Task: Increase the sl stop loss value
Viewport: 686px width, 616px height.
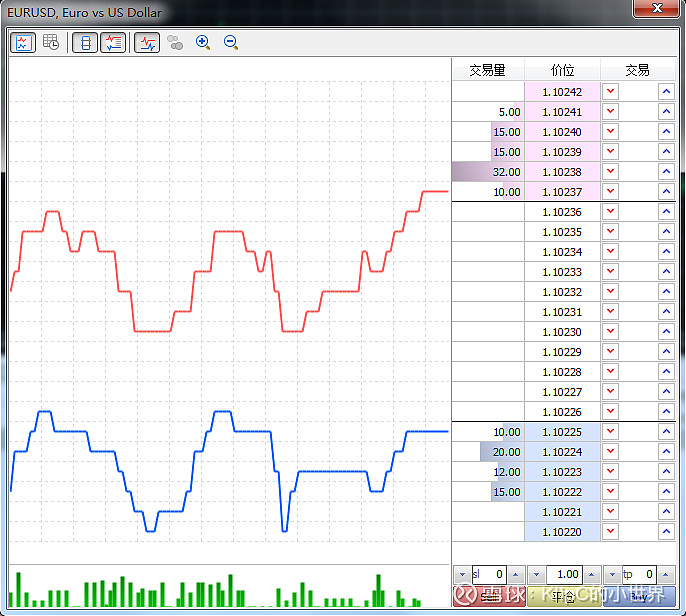Action: (x=515, y=575)
